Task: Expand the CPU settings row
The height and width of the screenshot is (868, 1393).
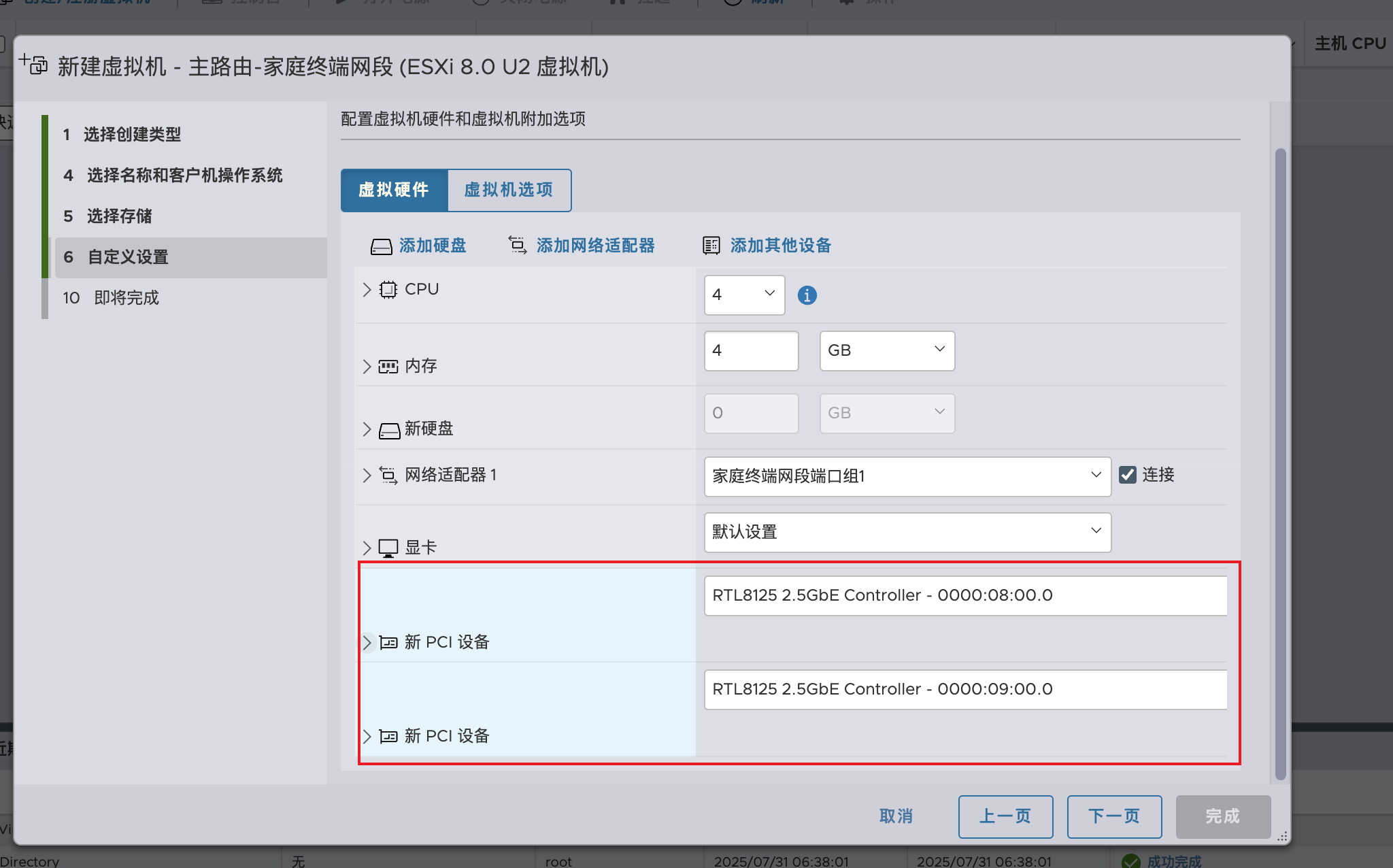Action: click(367, 290)
